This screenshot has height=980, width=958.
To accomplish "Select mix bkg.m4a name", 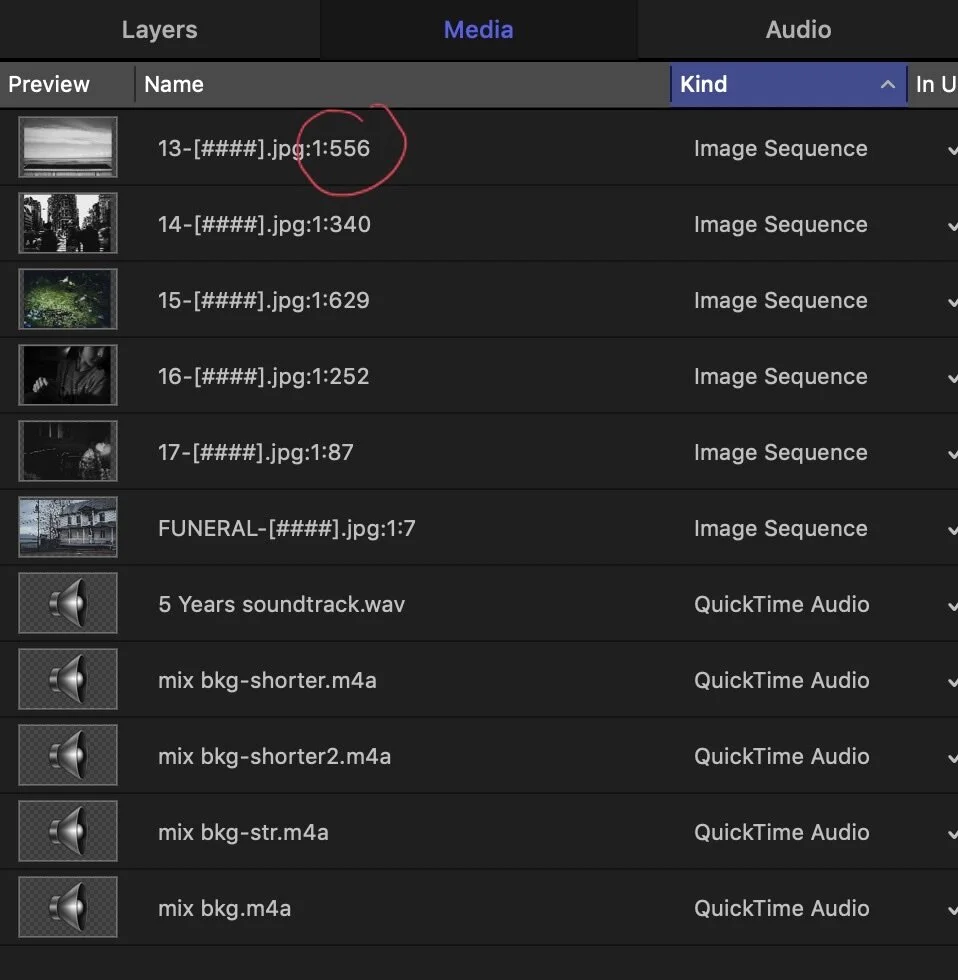I will point(224,909).
